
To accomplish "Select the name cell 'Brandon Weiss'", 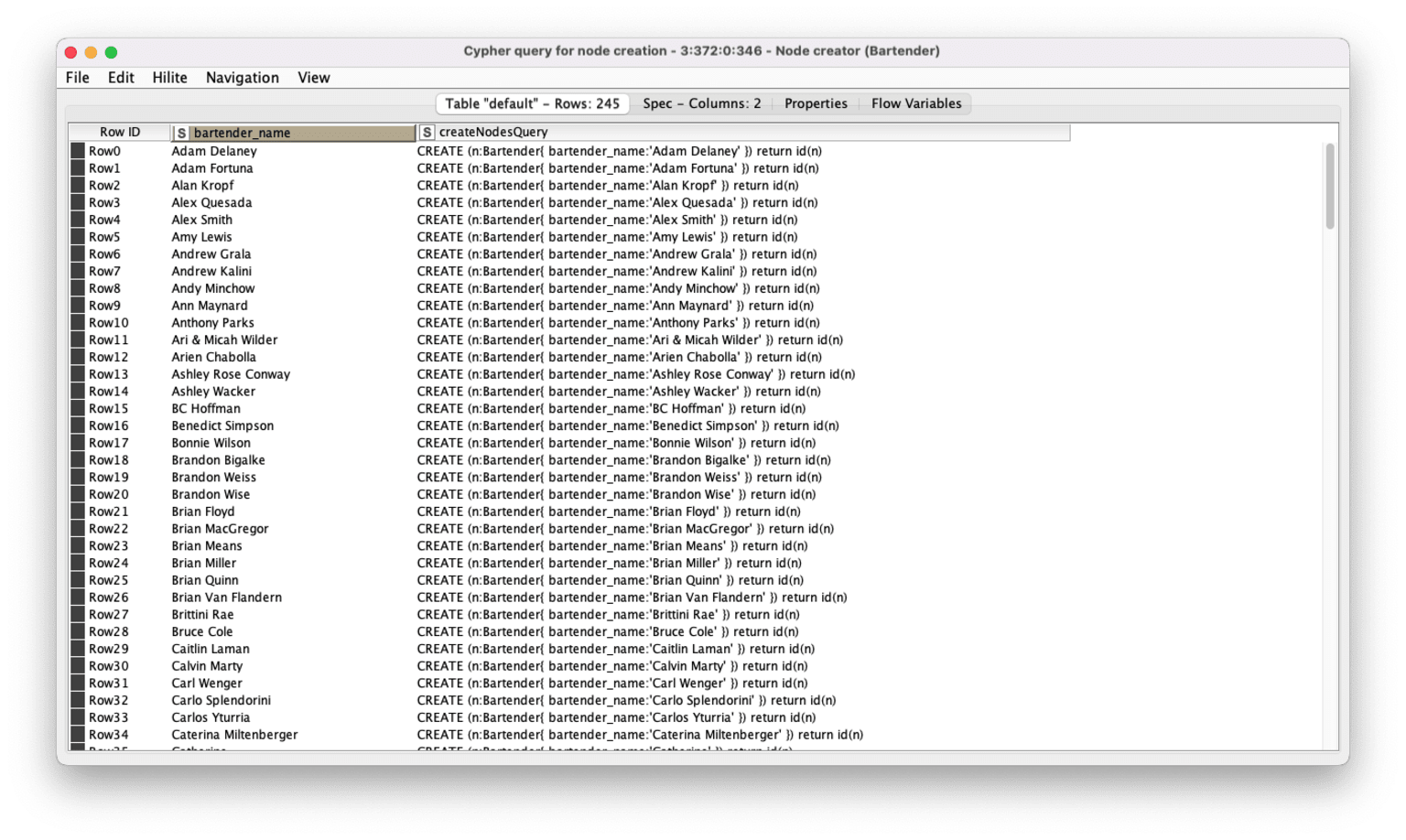I will 293,478.
